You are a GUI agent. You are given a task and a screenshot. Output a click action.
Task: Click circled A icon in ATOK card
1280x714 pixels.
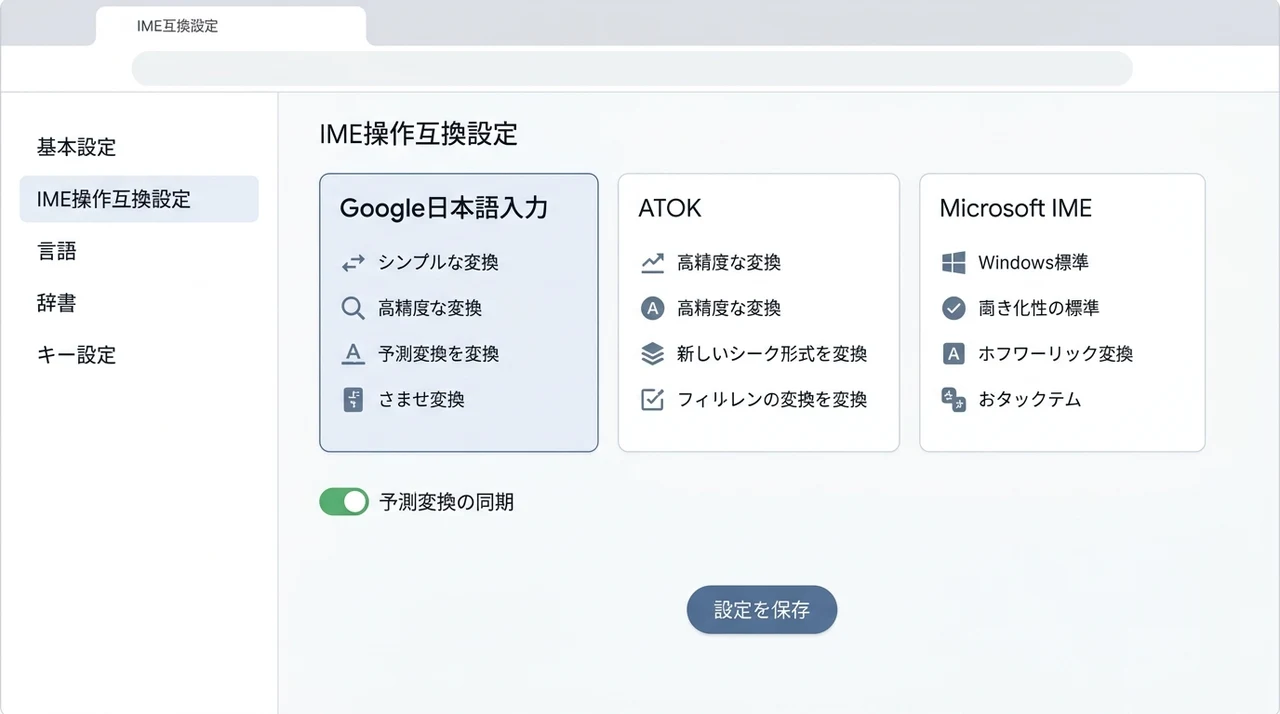[x=652, y=308]
